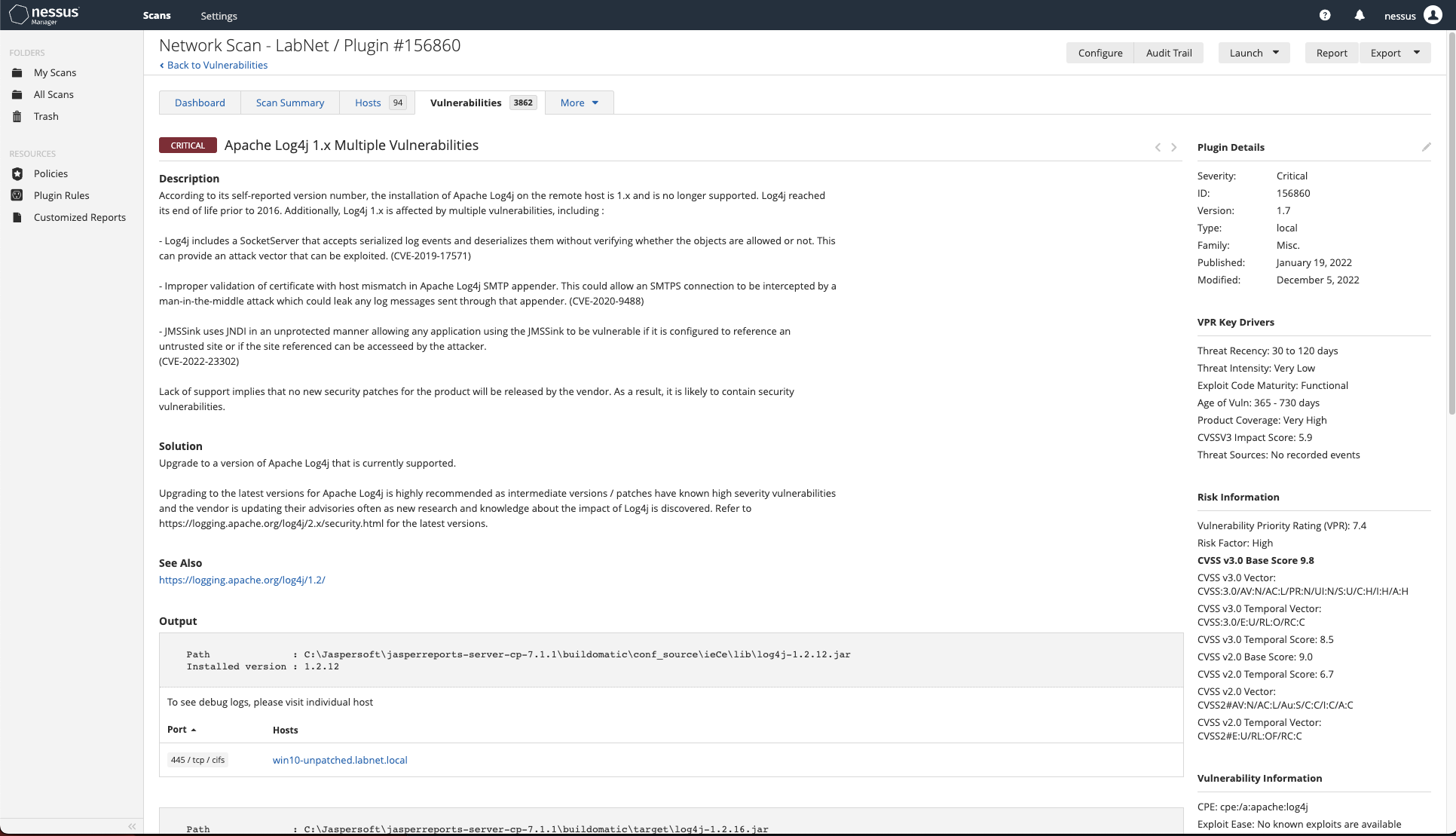
Task: Click the Hosts column header
Action: tap(286, 730)
